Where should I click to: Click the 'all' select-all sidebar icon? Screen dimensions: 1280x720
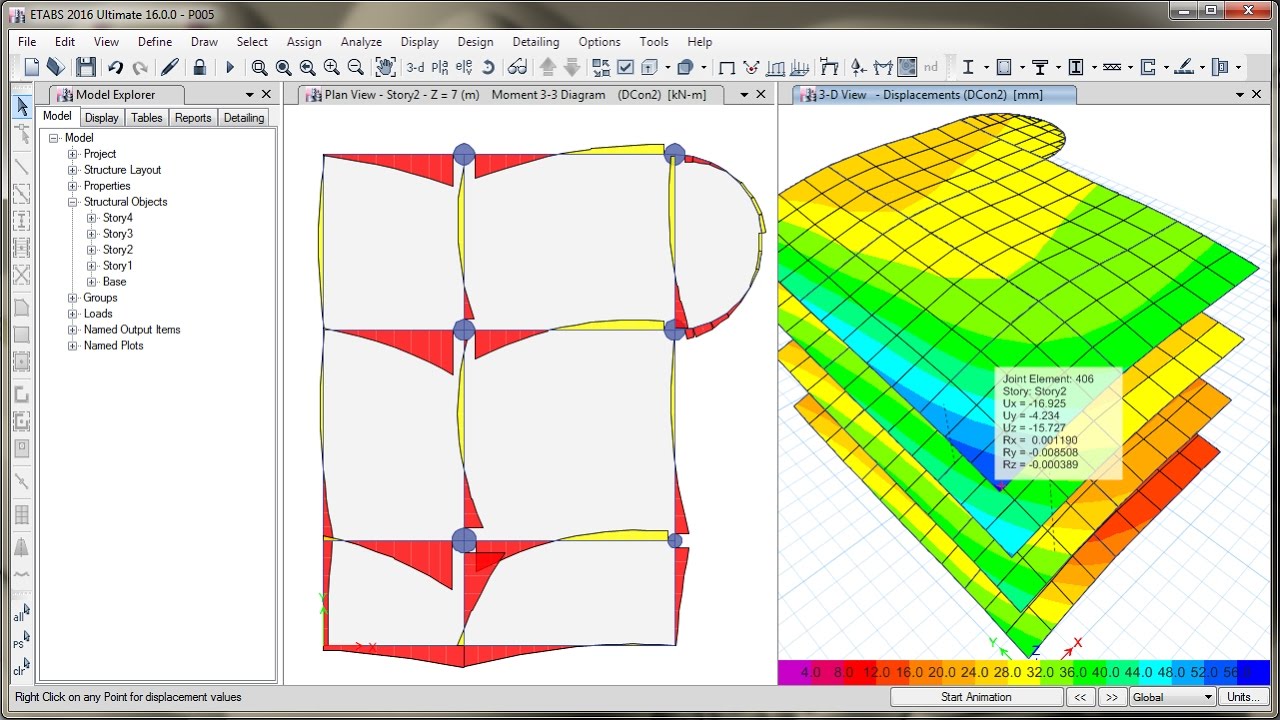pyautogui.click(x=21, y=613)
